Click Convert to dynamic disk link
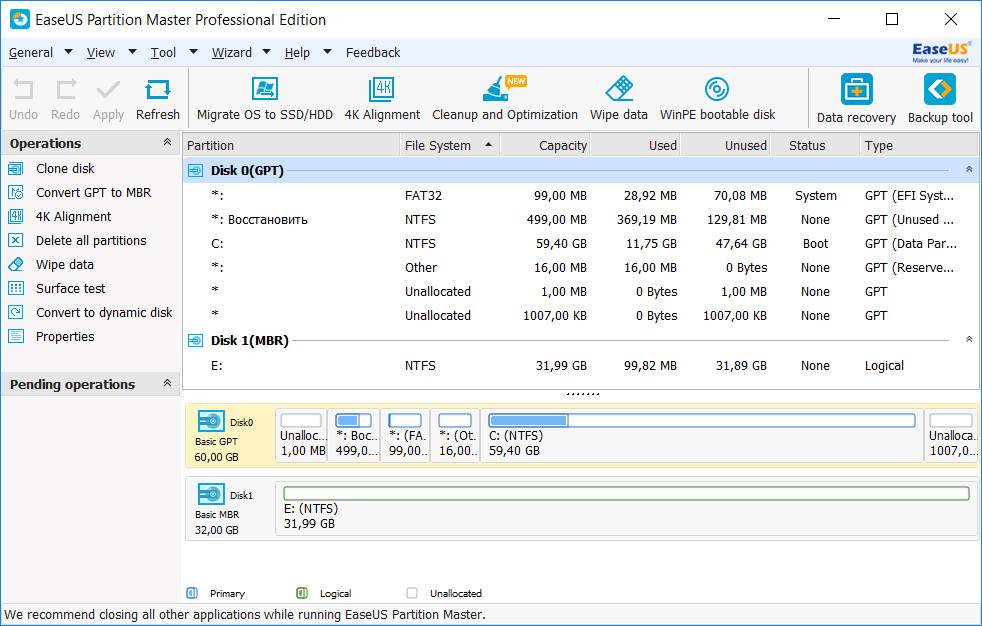982x626 pixels. [x=104, y=312]
